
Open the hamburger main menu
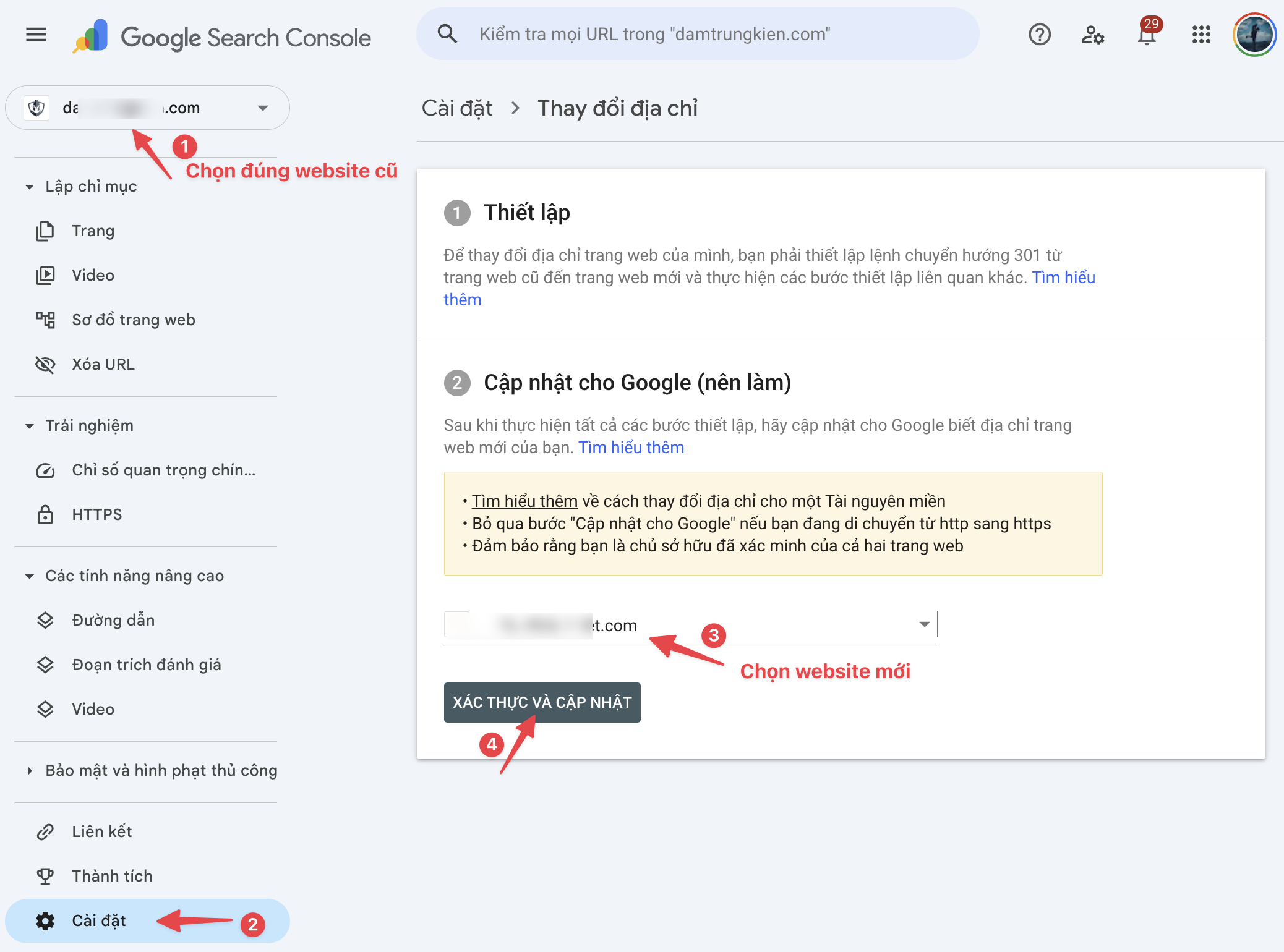tap(36, 35)
